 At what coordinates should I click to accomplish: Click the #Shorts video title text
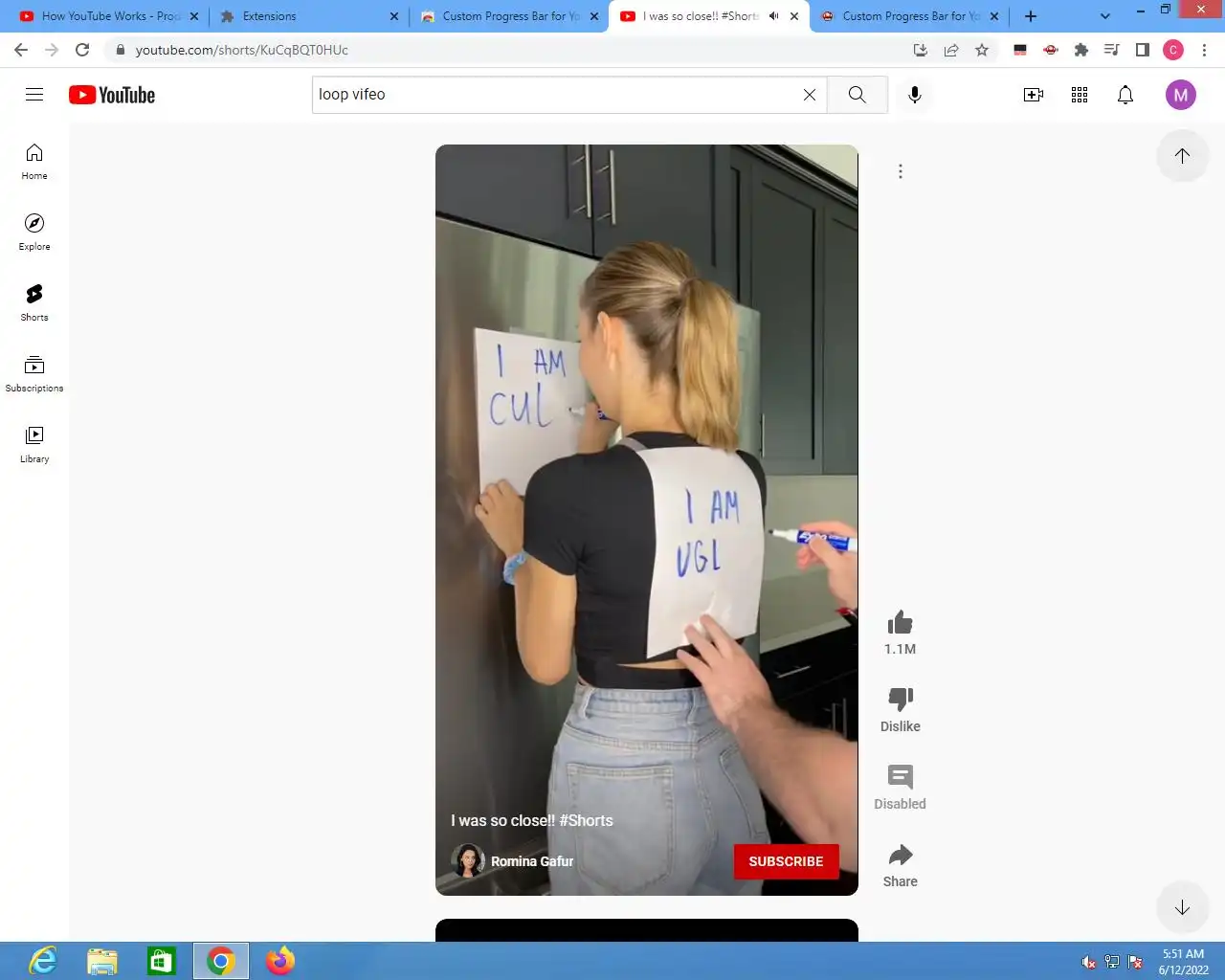tap(532, 820)
